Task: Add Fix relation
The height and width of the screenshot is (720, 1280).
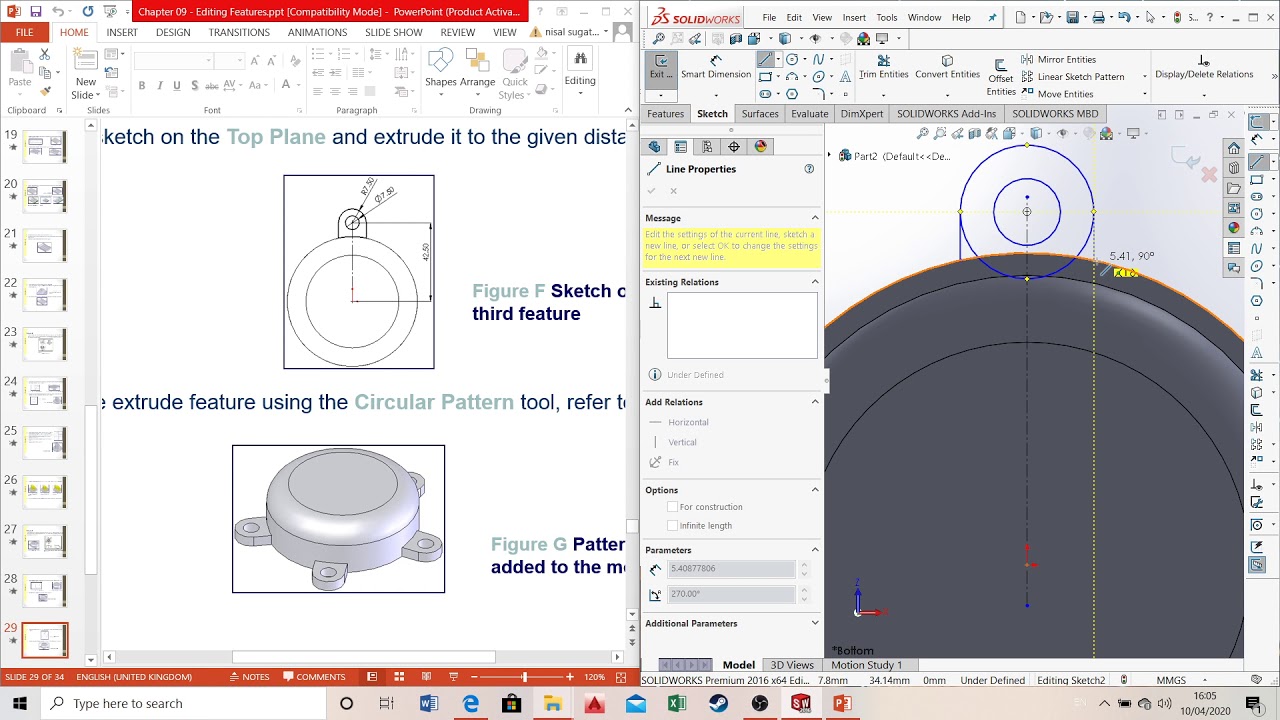Action: 664,462
